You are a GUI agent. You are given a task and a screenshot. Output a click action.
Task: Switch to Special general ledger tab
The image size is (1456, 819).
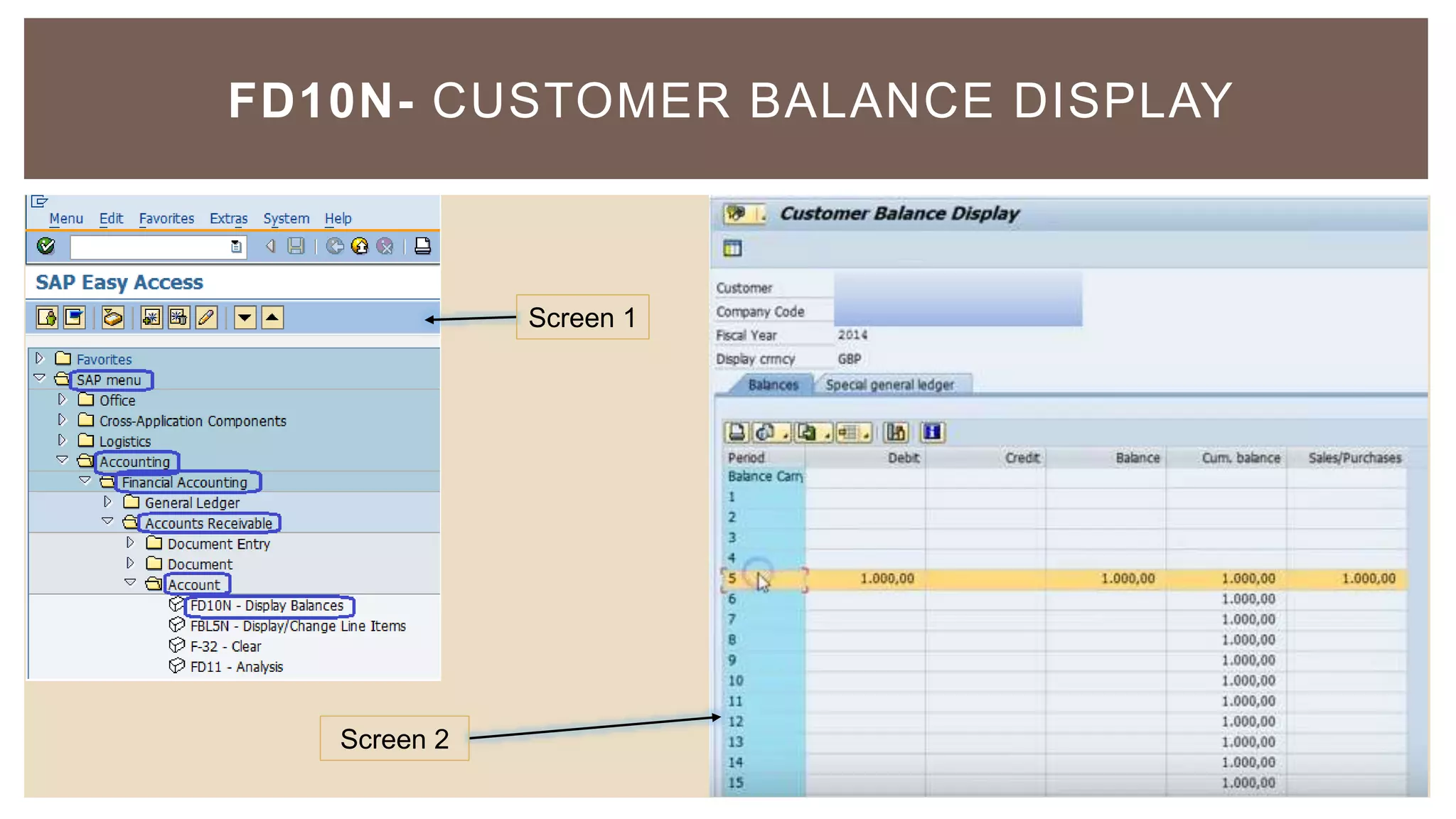coord(889,385)
